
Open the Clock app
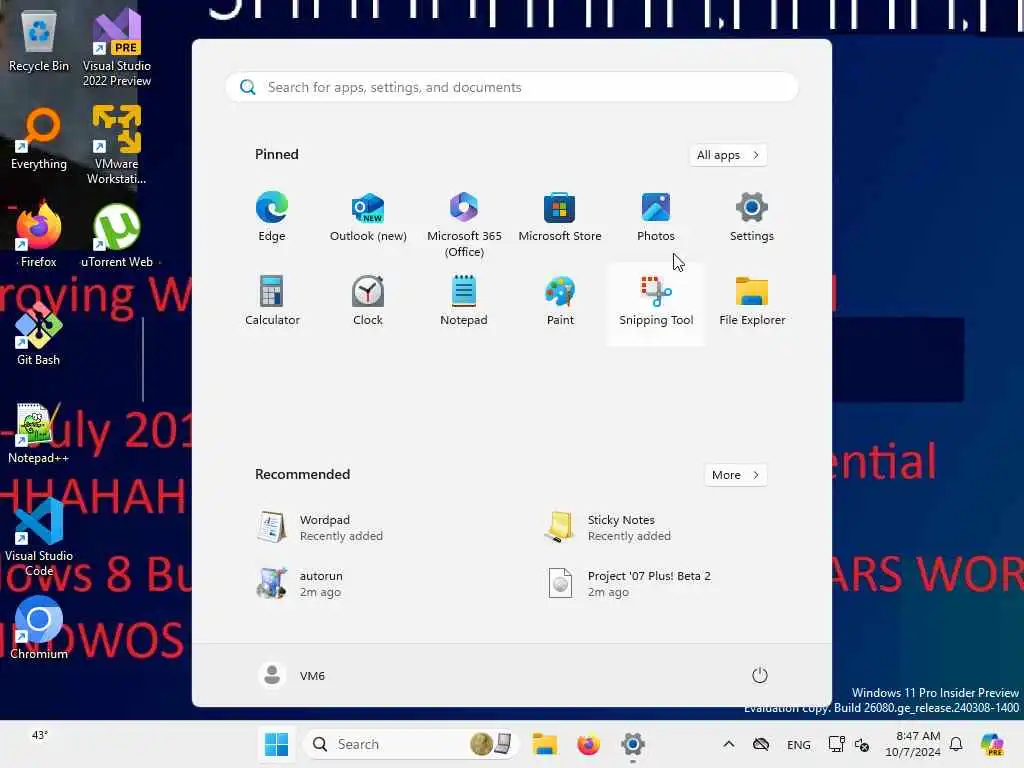[368, 301]
